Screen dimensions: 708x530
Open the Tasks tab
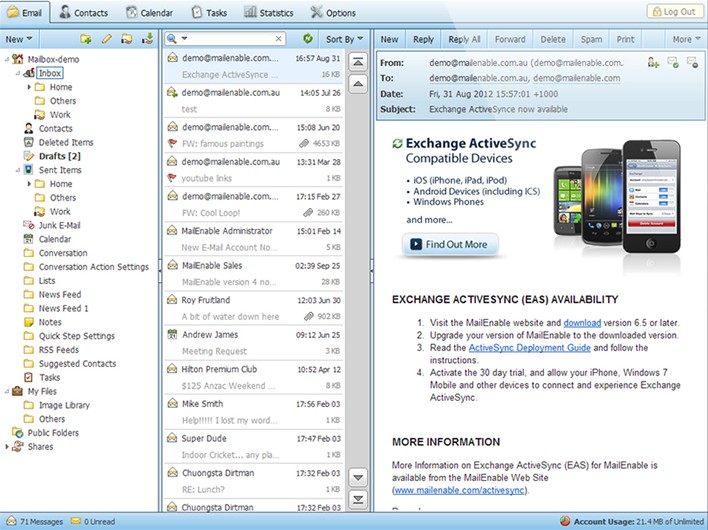209,13
